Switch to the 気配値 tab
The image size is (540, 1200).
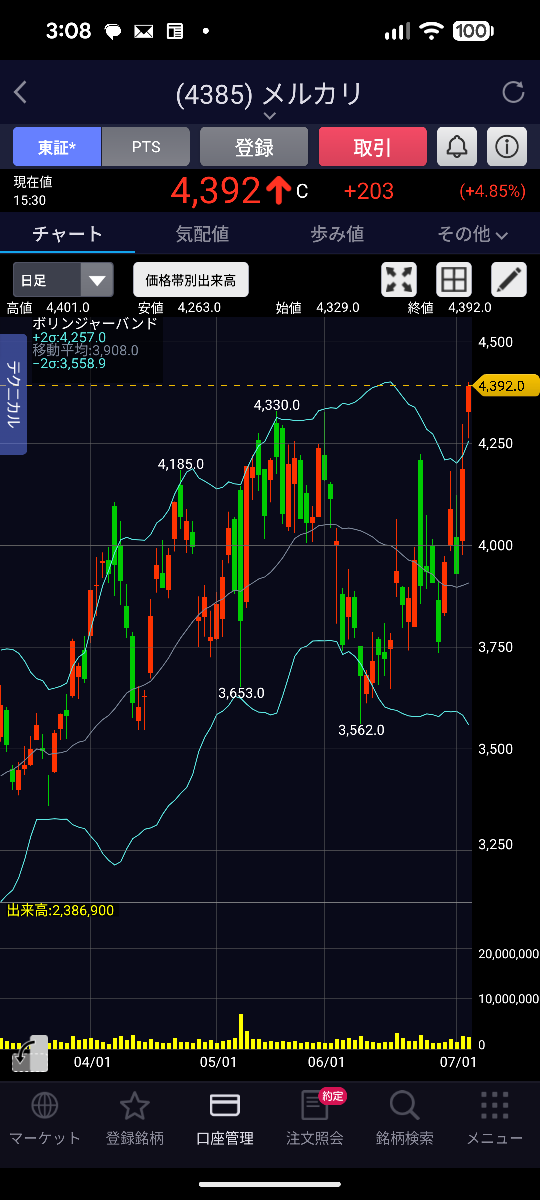click(x=202, y=234)
